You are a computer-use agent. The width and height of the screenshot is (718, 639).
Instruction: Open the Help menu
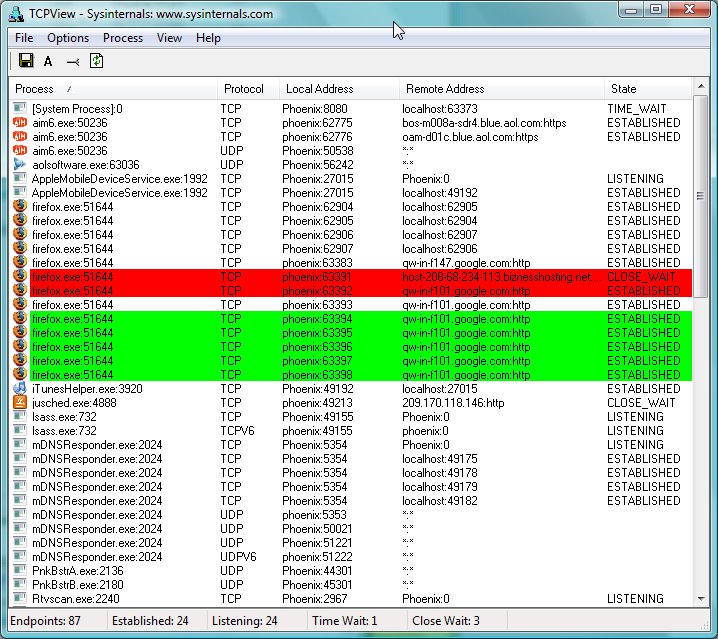(x=208, y=38)
